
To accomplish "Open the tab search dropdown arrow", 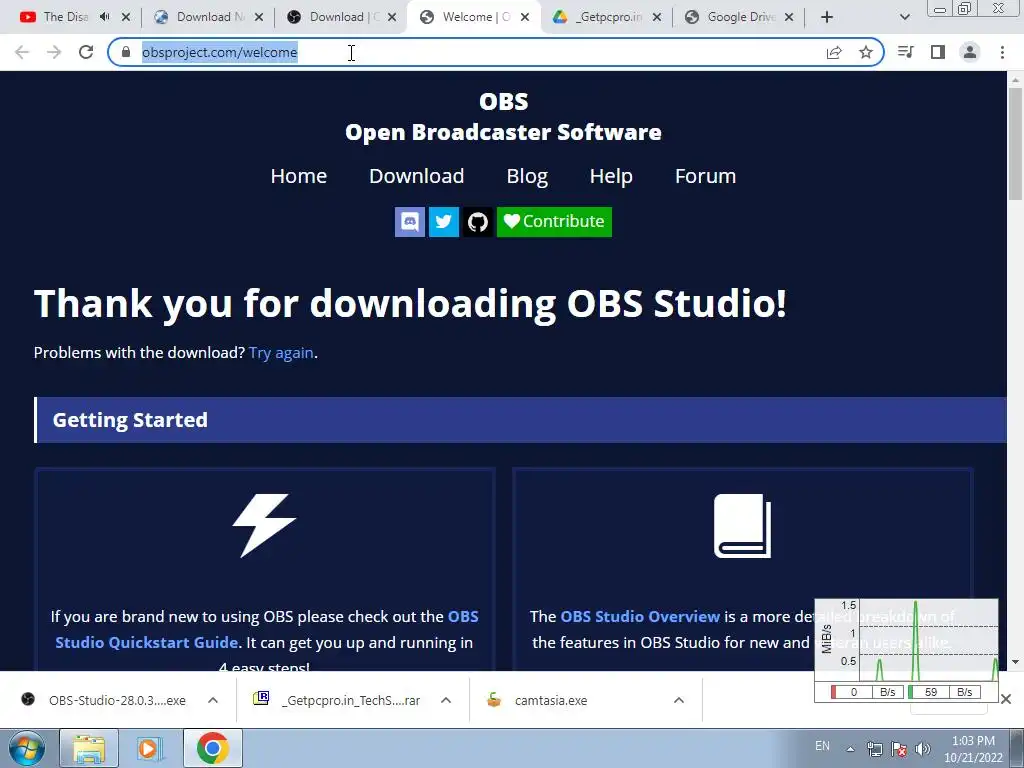I will (x=904, y=17).
